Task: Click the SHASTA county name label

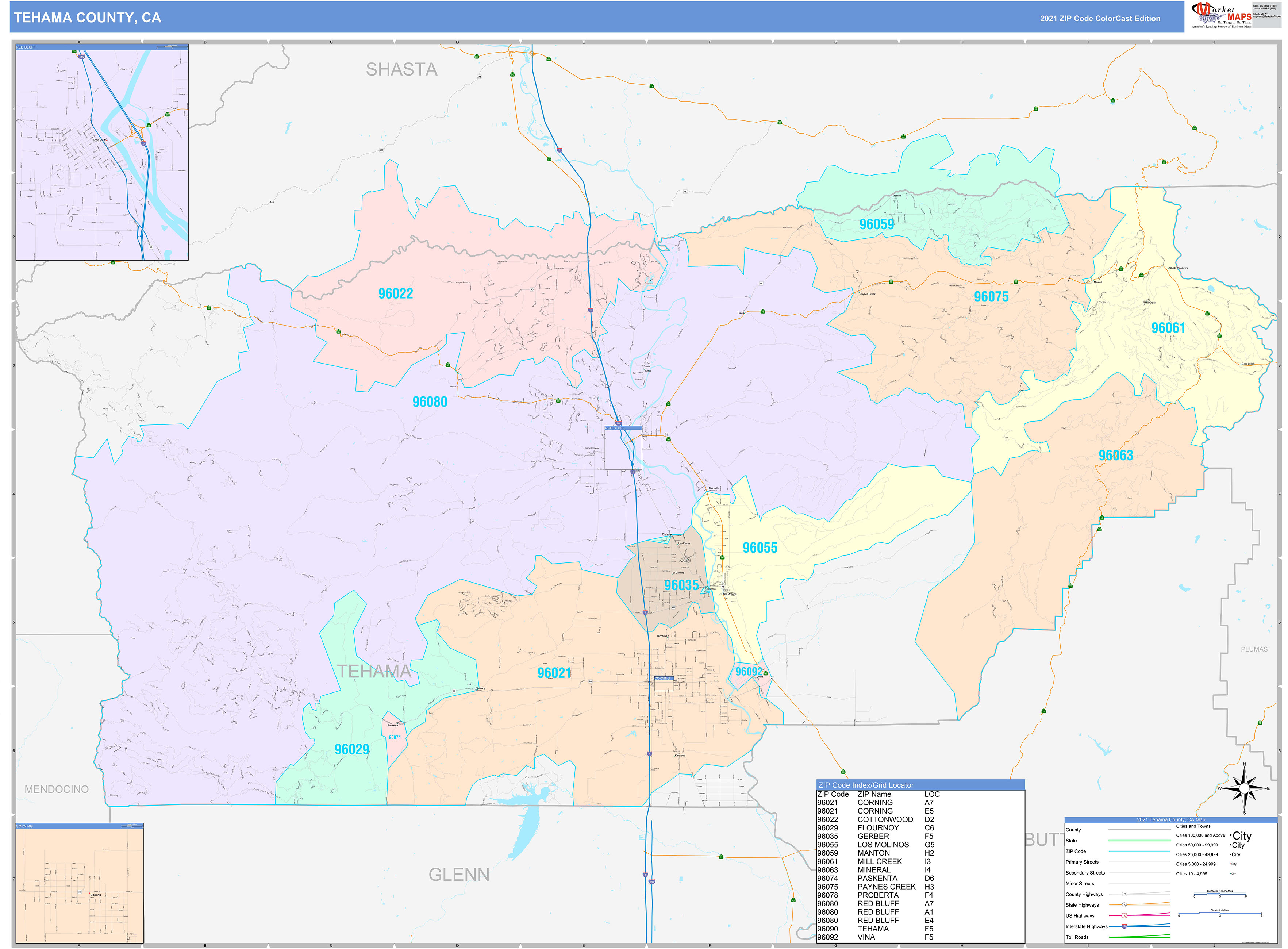Action: pos(401,69)
